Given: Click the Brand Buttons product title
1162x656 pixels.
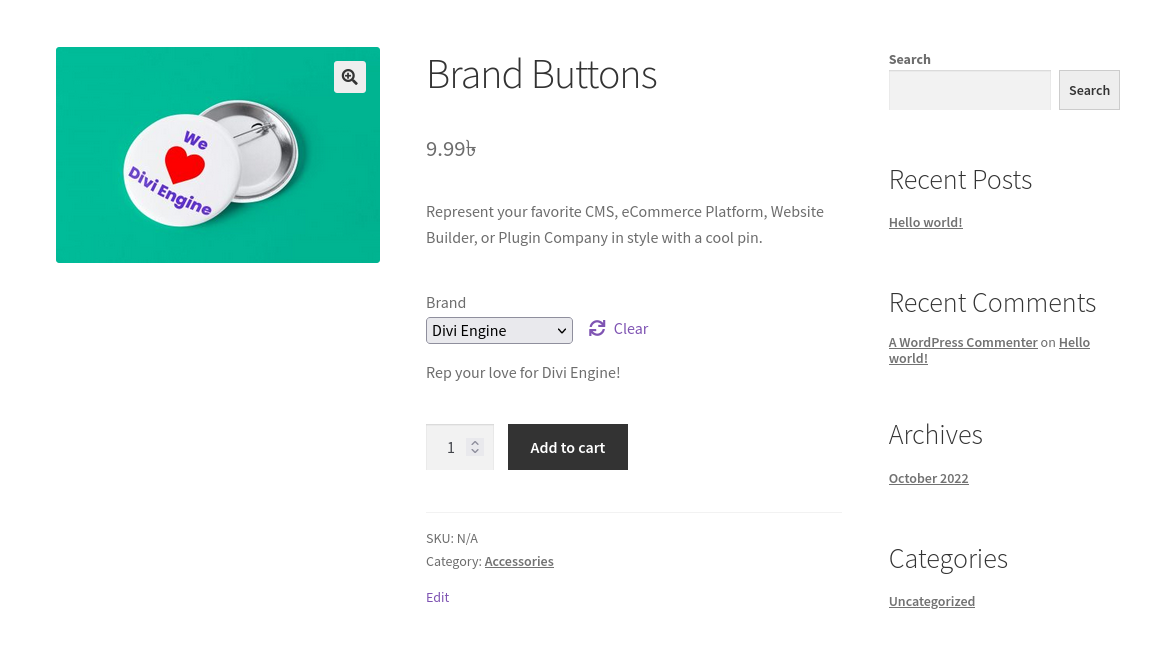Looking at the screenshot, I should point(541,74).
